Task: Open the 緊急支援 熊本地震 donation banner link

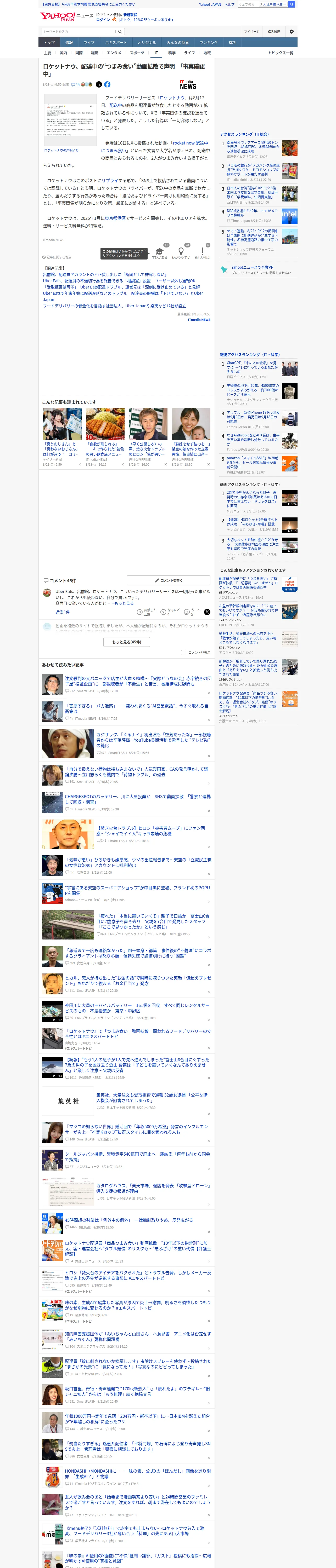Action: [88, 4]
